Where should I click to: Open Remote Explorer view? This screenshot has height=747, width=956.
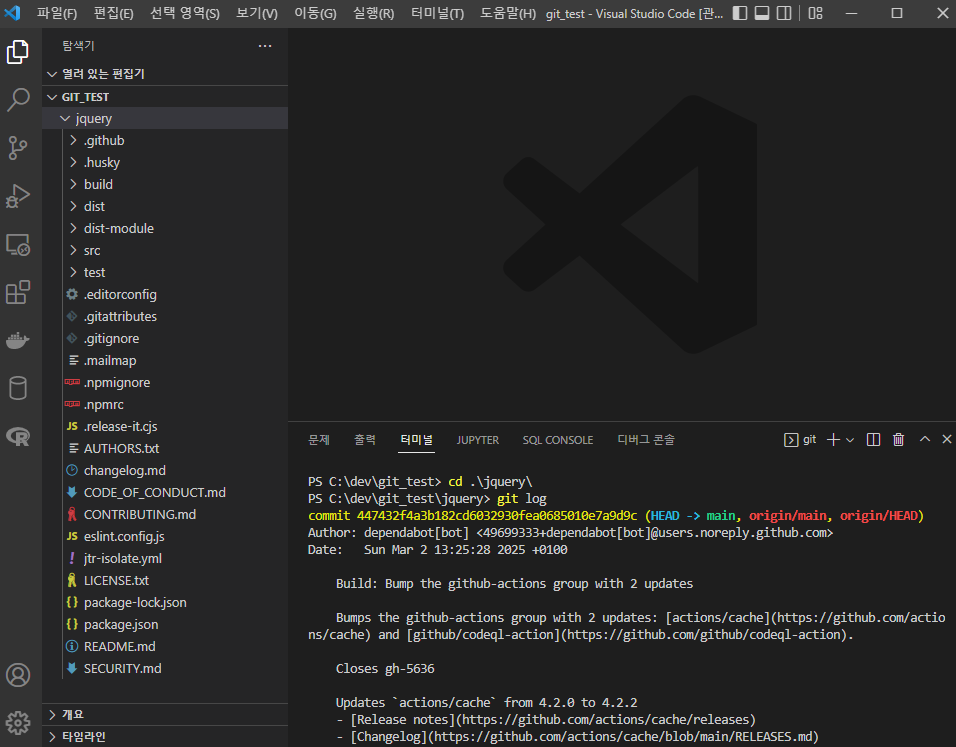pyautogui.click(x=18, y=245)
